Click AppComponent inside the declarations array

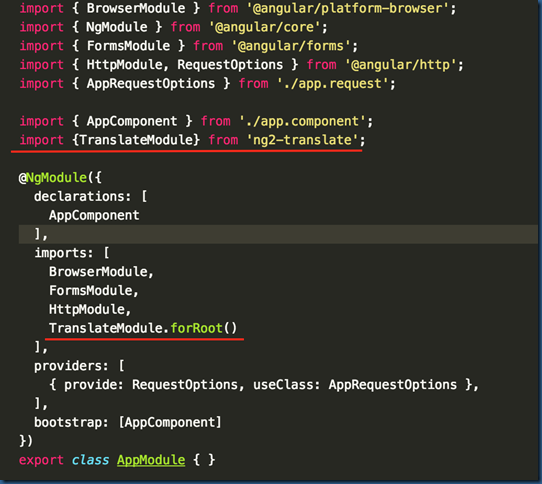tap(94, 215)
